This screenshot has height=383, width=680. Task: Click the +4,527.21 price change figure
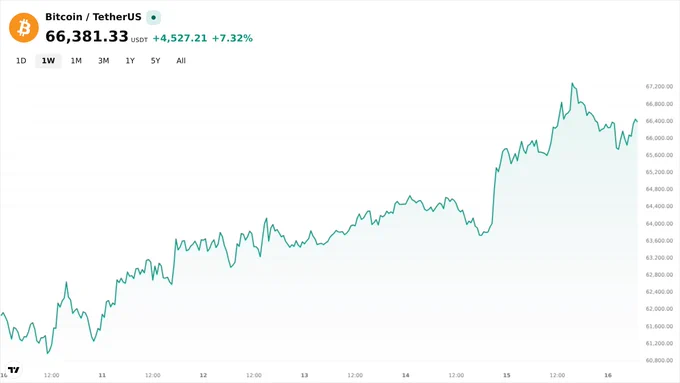coord(180,38)
